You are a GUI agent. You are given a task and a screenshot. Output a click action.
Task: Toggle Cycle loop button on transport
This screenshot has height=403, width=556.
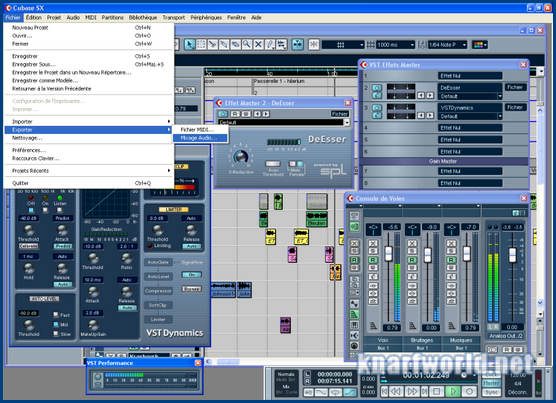(x=335, y=392)
